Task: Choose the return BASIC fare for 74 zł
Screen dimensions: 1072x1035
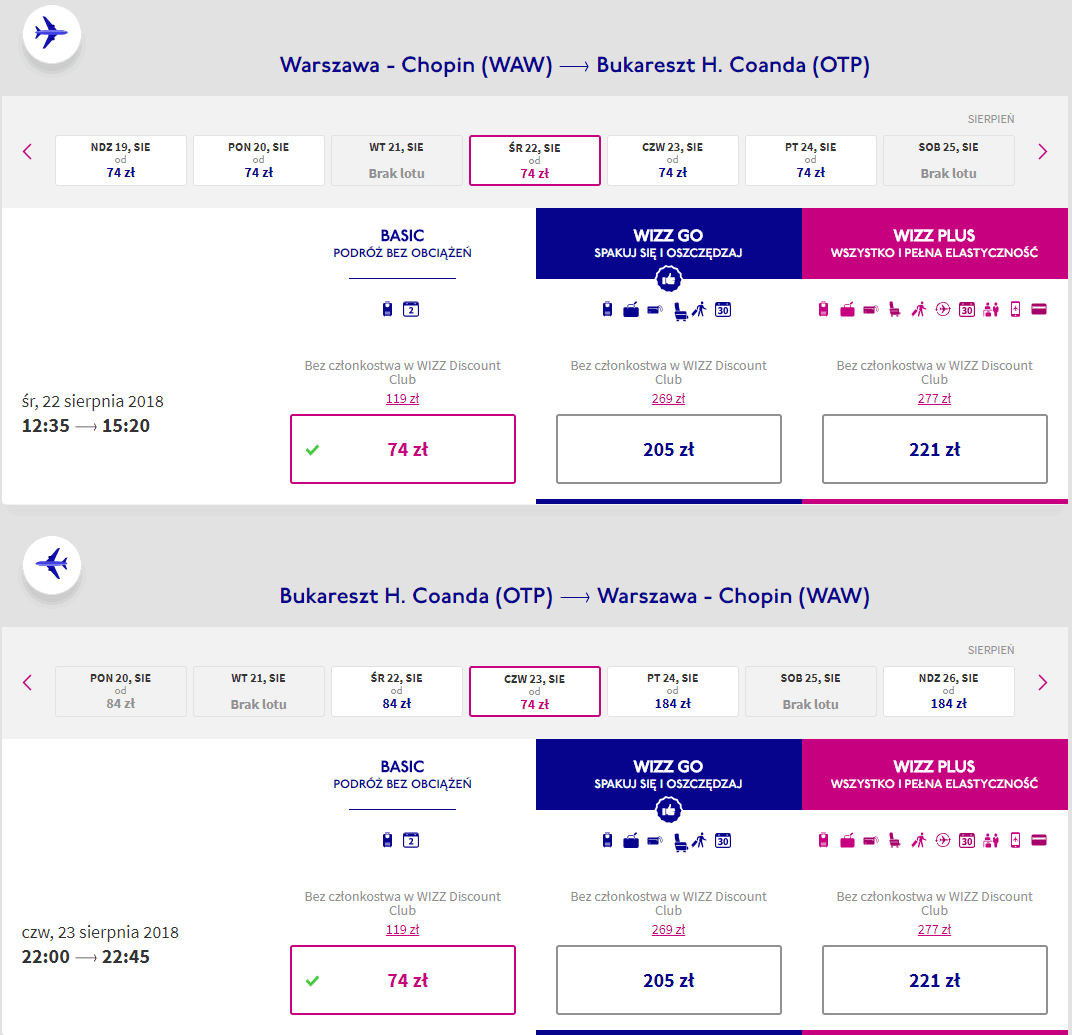Action: click(403, 980)
